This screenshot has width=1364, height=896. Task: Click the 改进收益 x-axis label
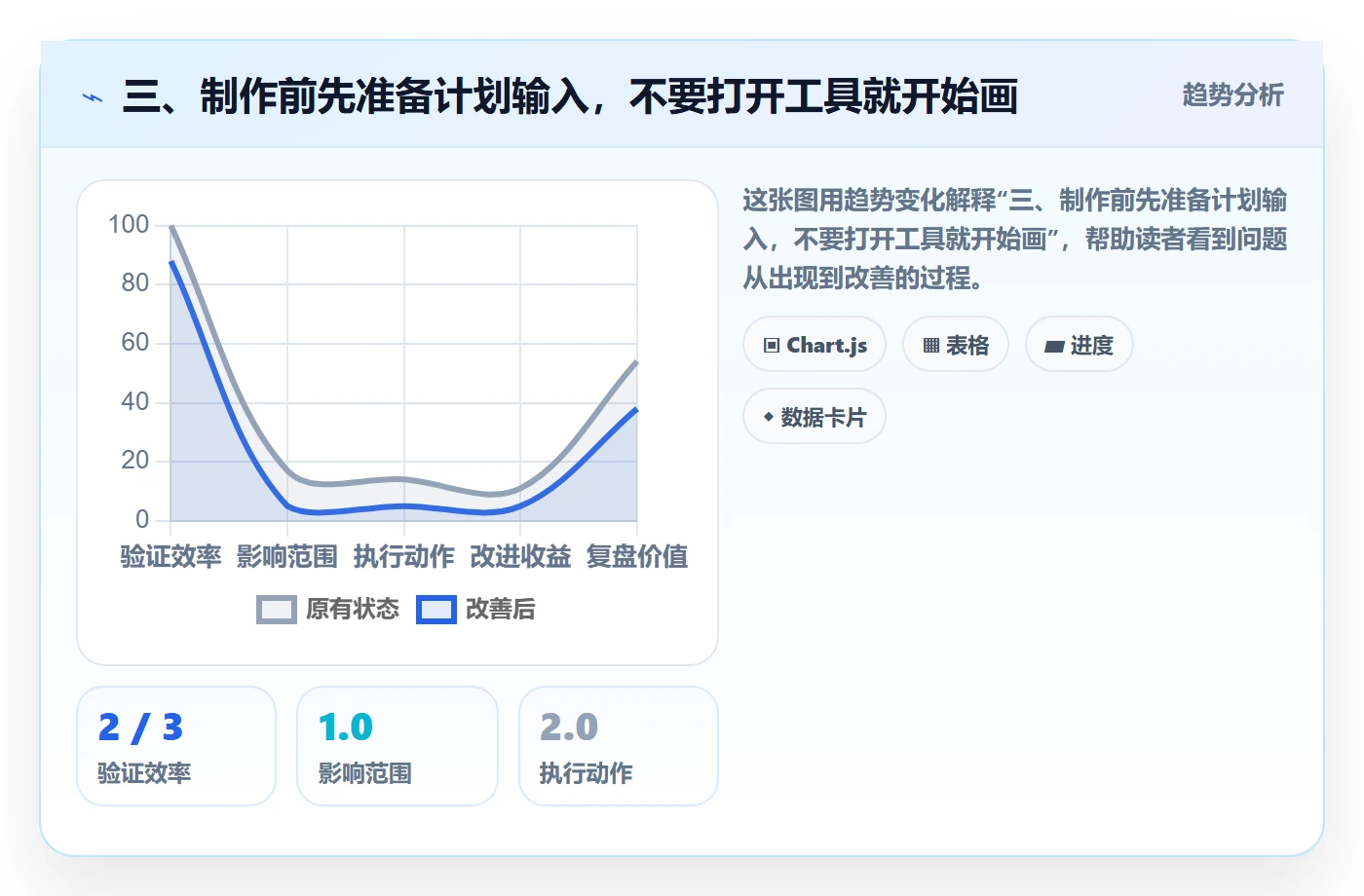coord(520,557)
